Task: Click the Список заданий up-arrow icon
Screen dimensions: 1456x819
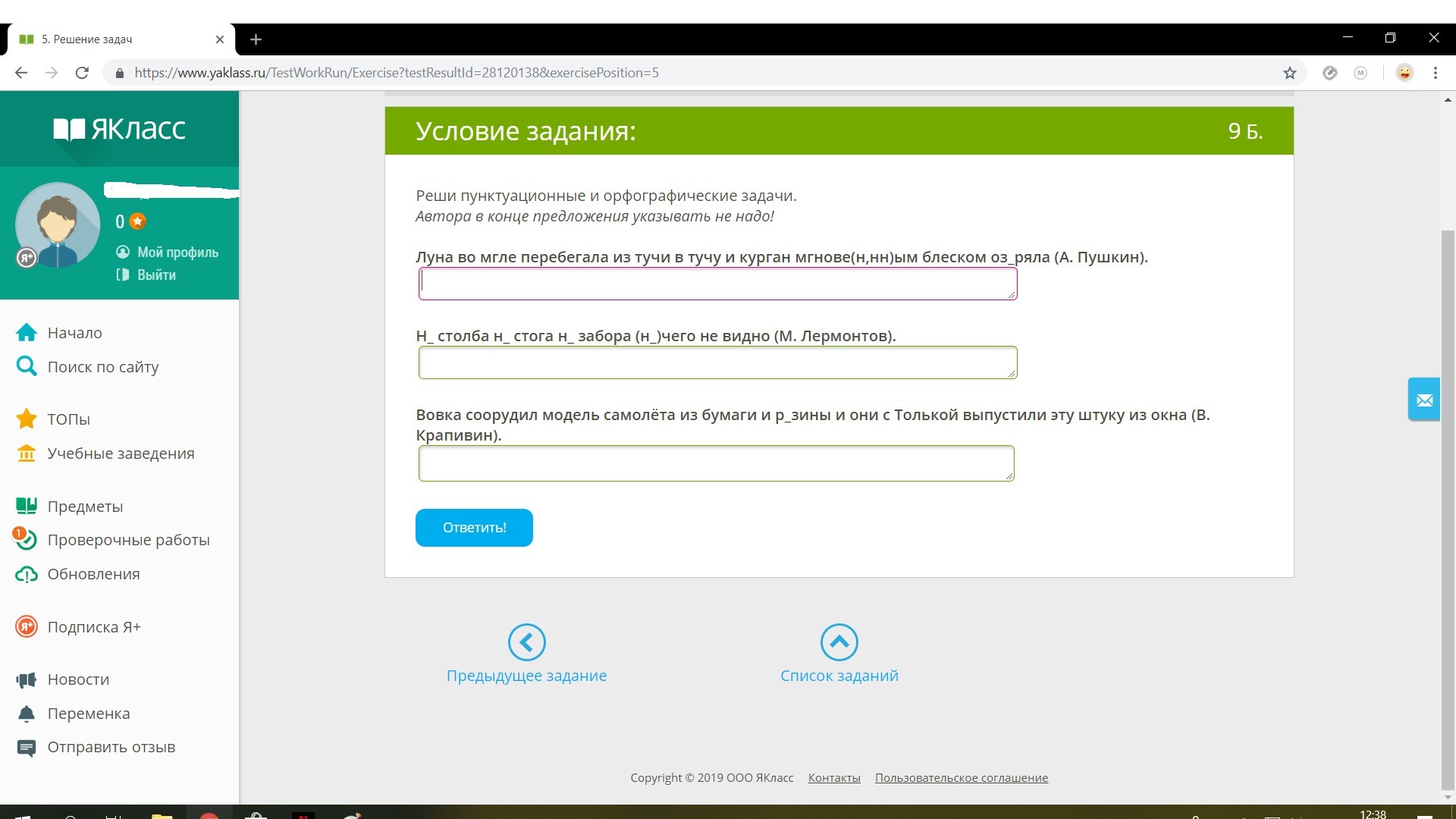Action: (x=839, y=642)
